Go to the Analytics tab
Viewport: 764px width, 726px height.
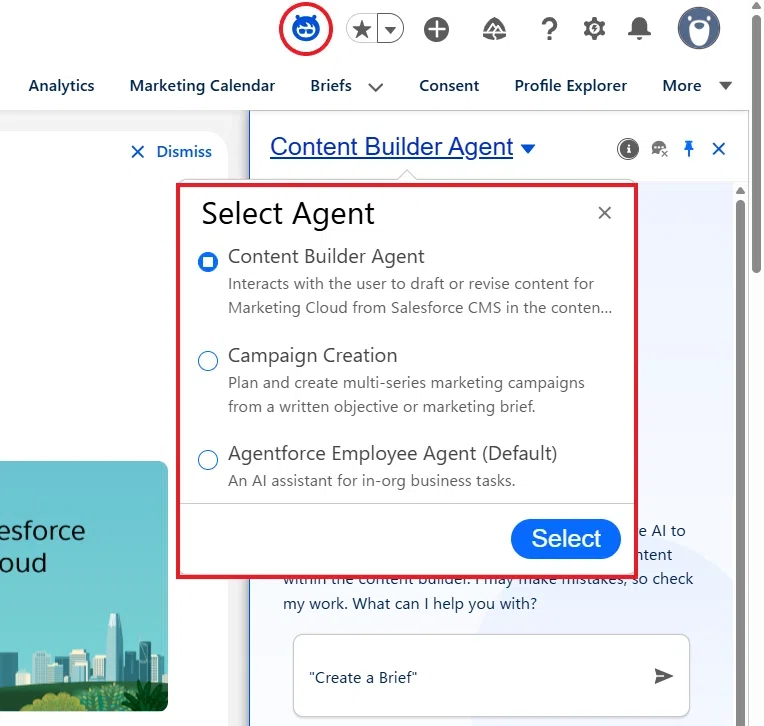coord(61,86)
